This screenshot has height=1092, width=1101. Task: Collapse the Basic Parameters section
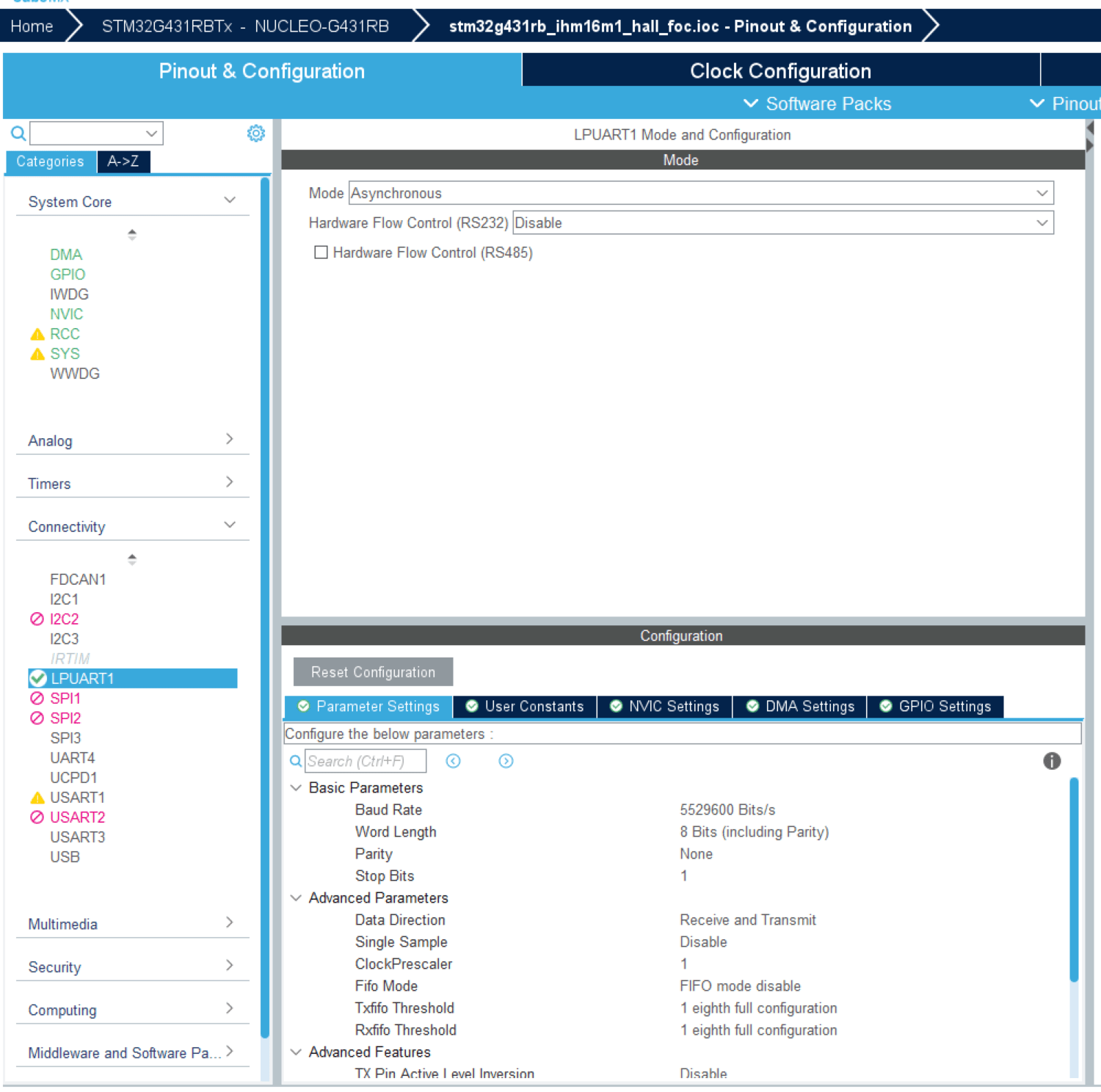(x=297, y=787)
